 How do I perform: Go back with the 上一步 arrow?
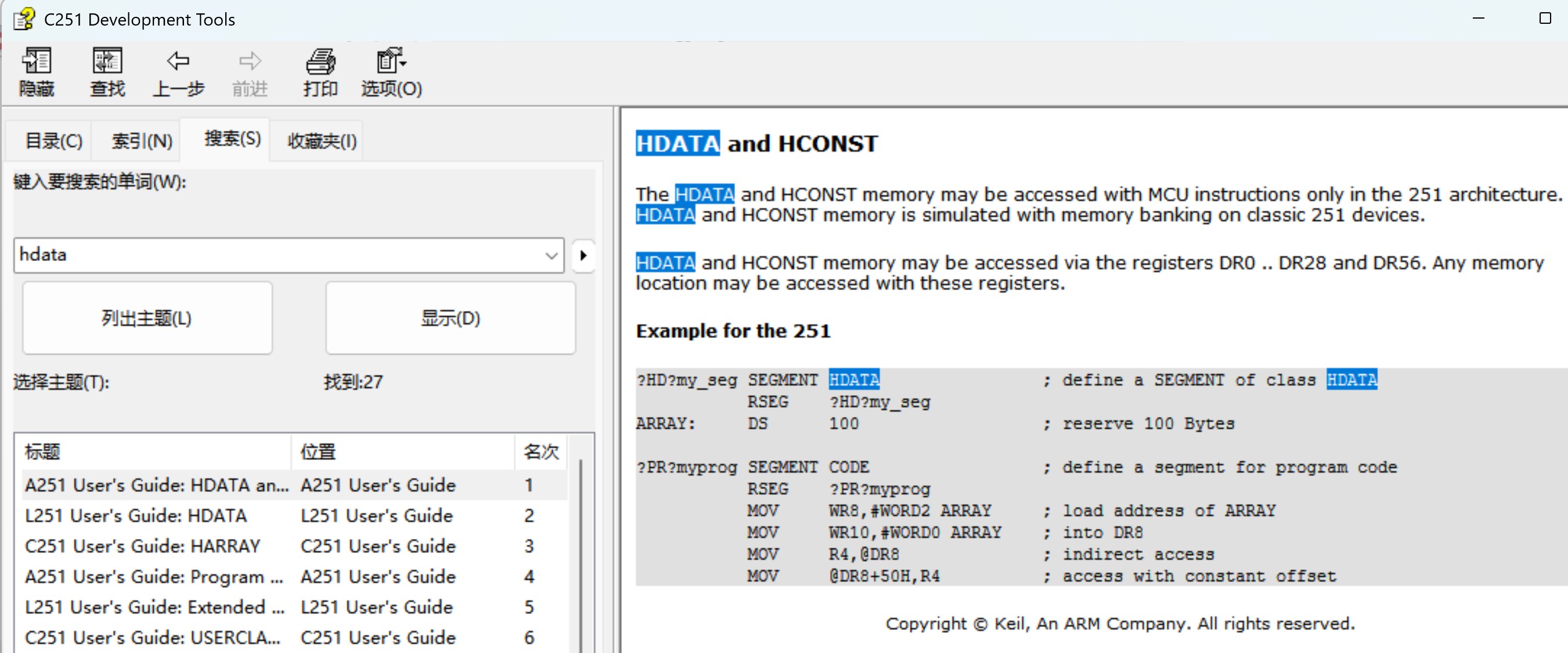(178, 72)
